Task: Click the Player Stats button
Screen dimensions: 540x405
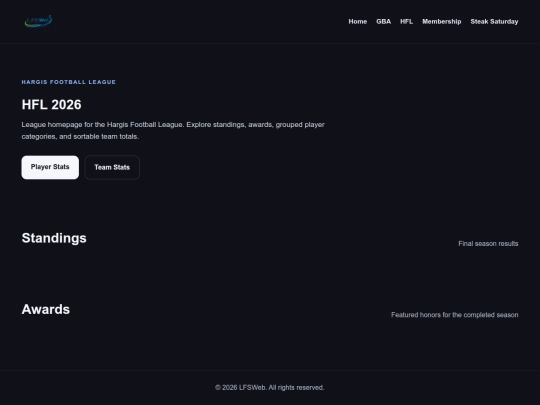Action: [50, 167]
